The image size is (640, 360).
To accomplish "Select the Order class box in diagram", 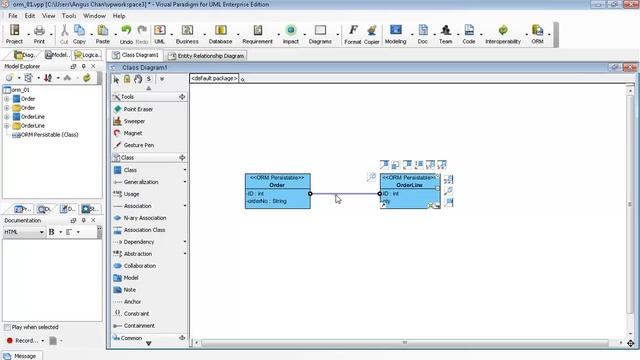I will click(x=278, y=191).
